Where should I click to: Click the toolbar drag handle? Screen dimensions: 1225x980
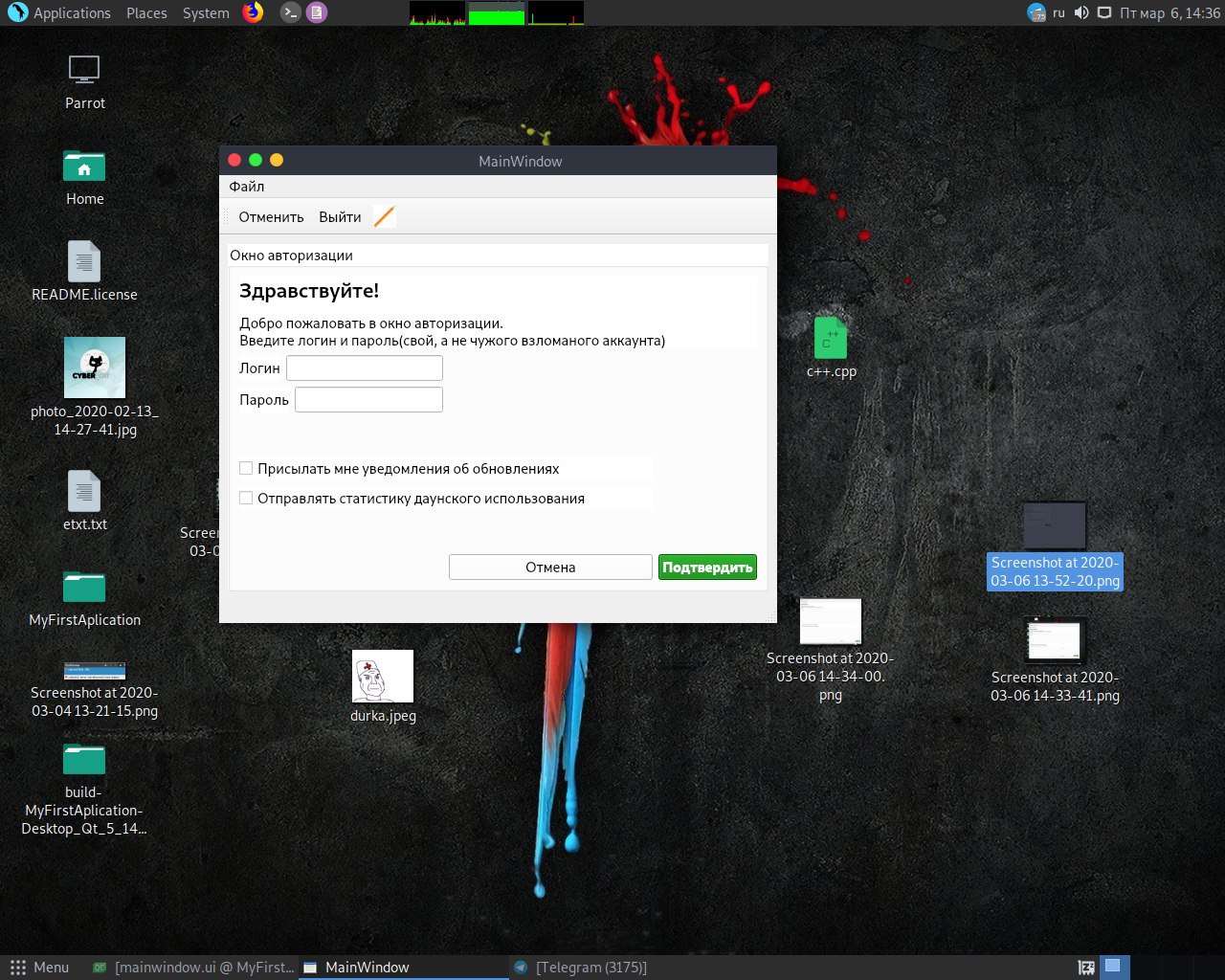coord(227,217)
